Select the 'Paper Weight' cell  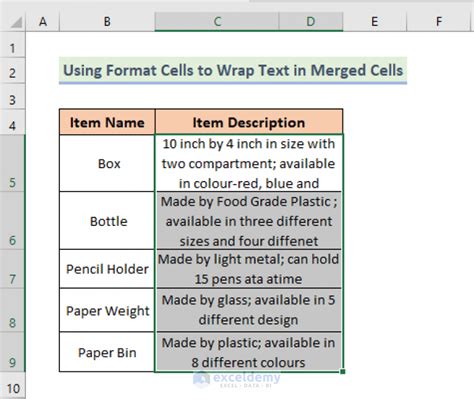(x=107, y=310)
